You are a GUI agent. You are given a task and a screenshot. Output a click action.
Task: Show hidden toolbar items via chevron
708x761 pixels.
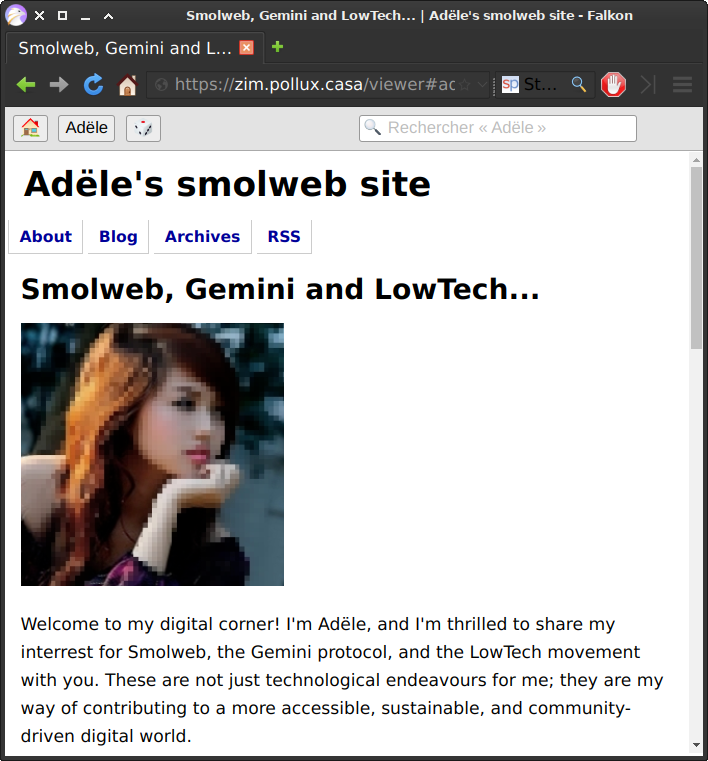point(648,85)
